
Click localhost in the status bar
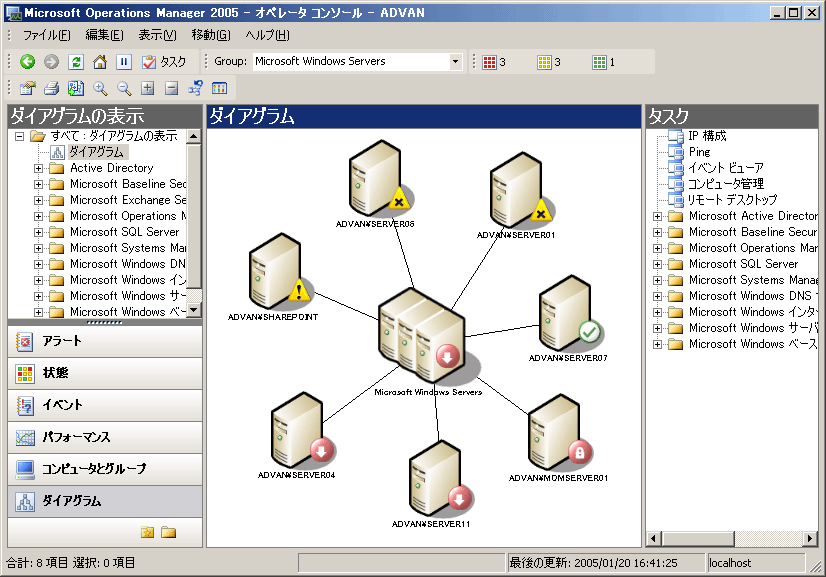tap(730, 563)
